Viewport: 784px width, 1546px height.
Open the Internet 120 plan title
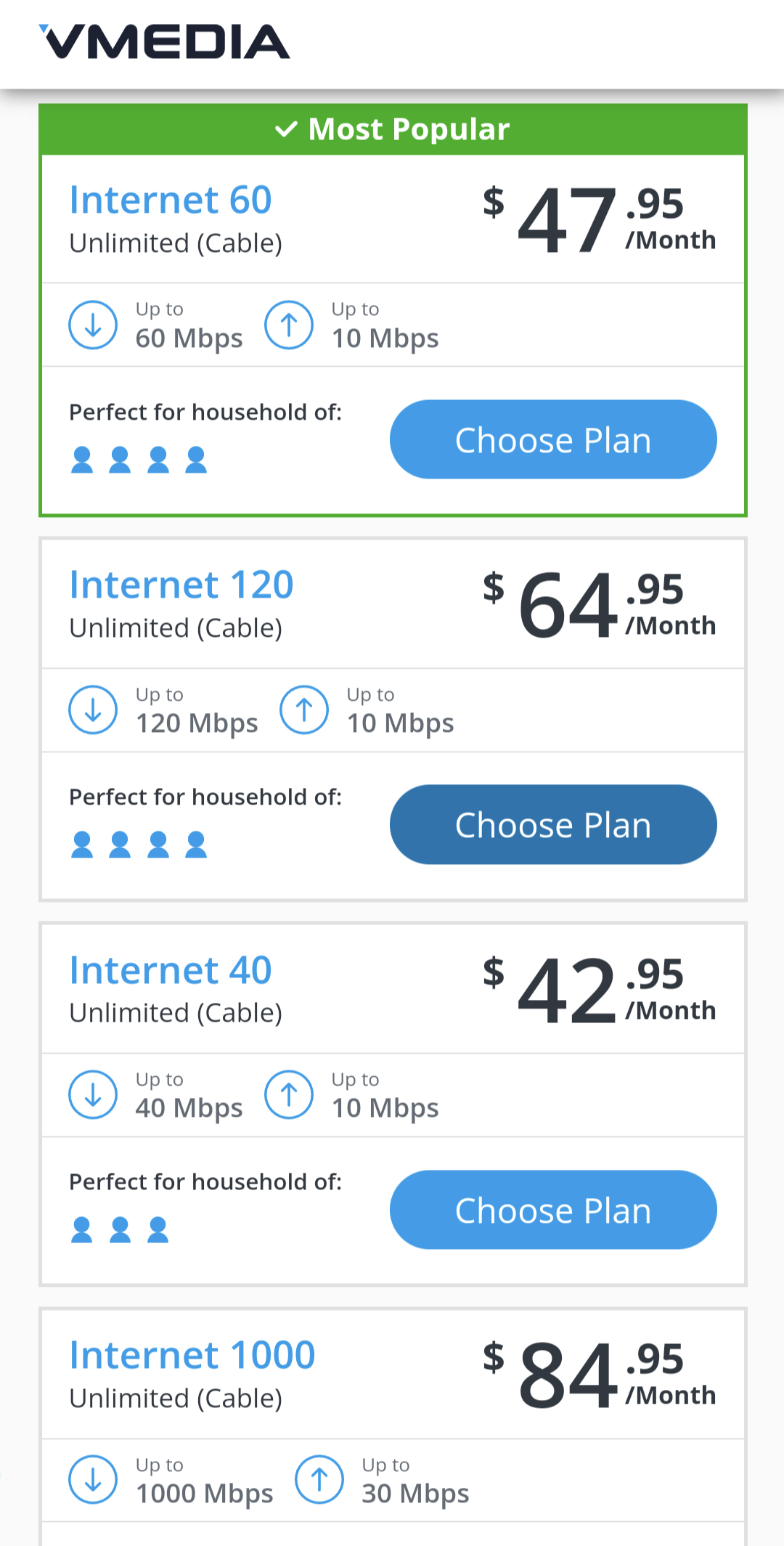click(x=181, y=585)
